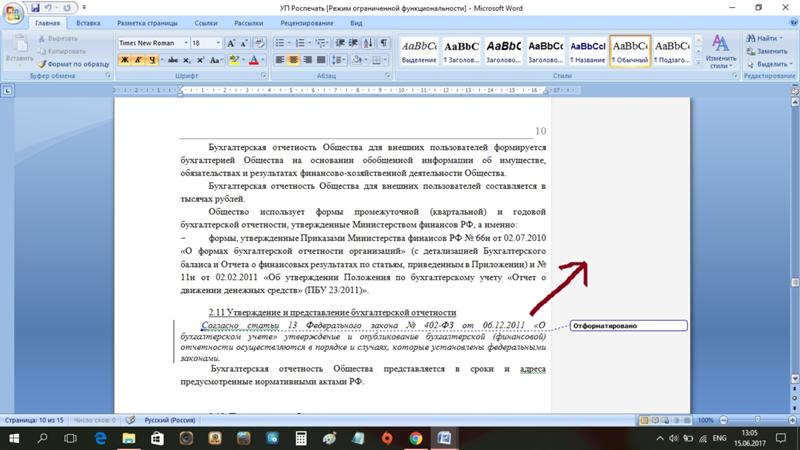
Task: Open the Рецензирование tab
Action: point(307,23)
